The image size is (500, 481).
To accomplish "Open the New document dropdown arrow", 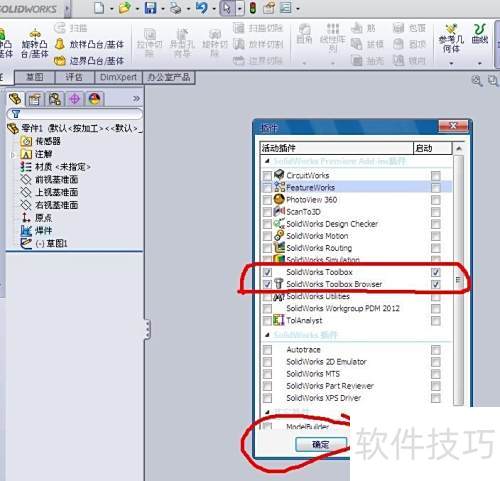I will [x=112, y=9].
